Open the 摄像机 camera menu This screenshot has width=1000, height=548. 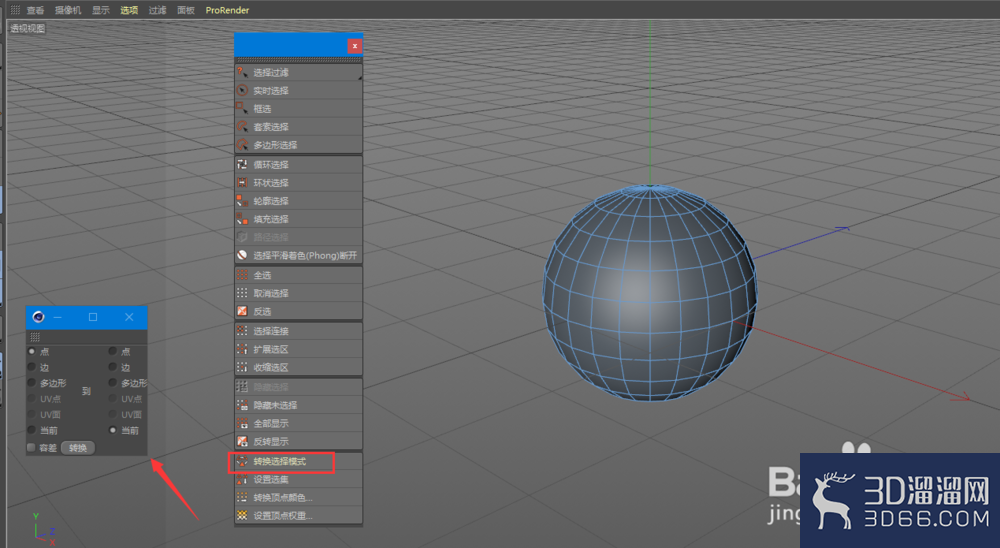coord(68,10)
